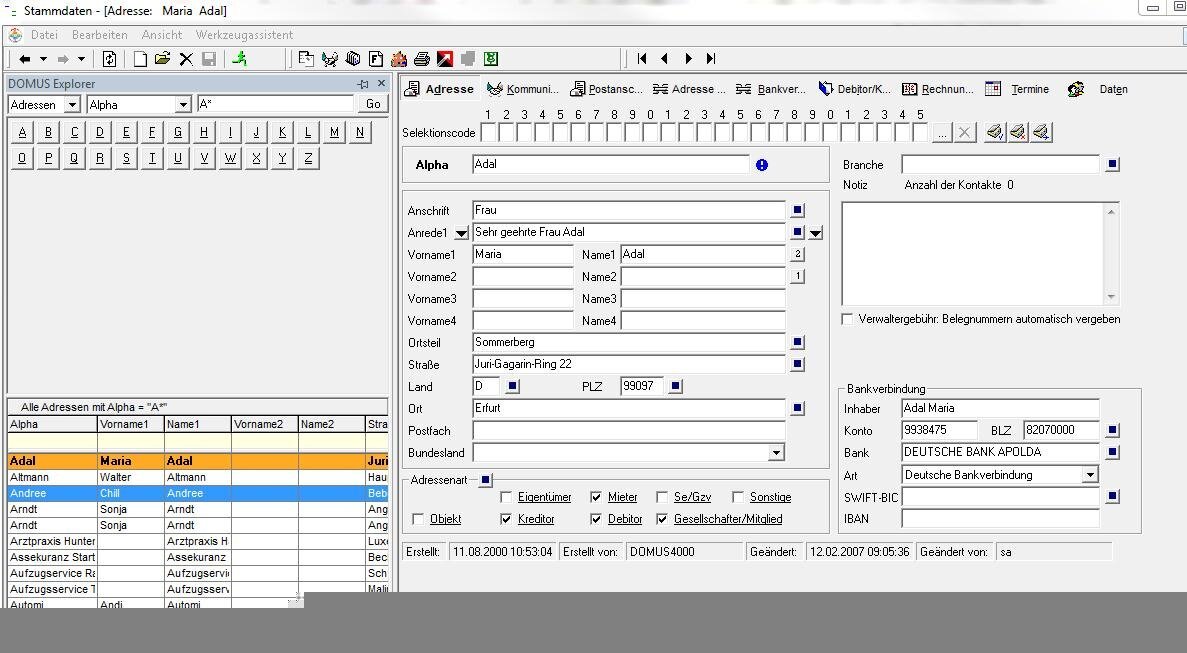Click the letter M filter button
Viewport: 1187px width, 653px height.
333,131
